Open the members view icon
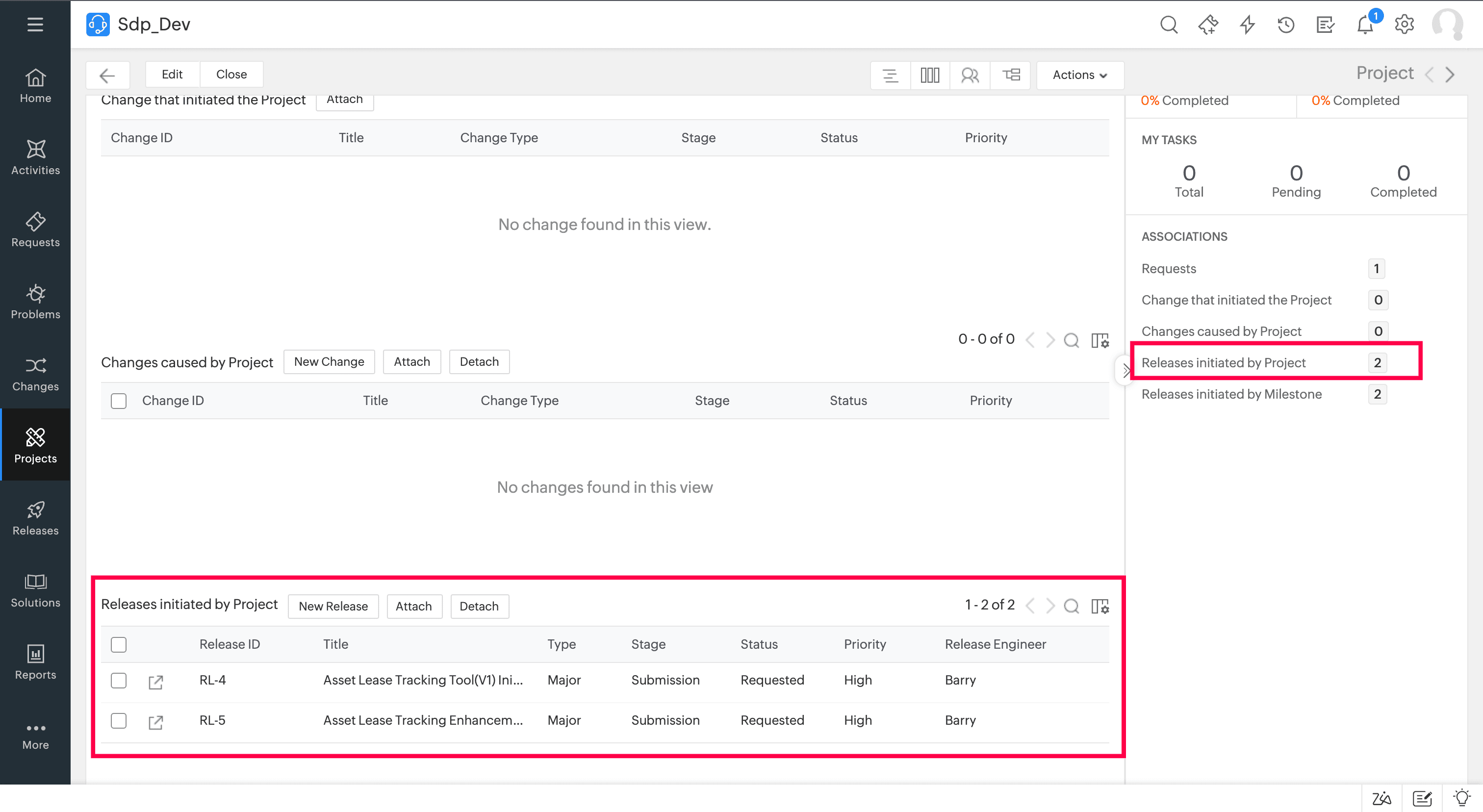 pyautogui.click(x=970, y=75)
